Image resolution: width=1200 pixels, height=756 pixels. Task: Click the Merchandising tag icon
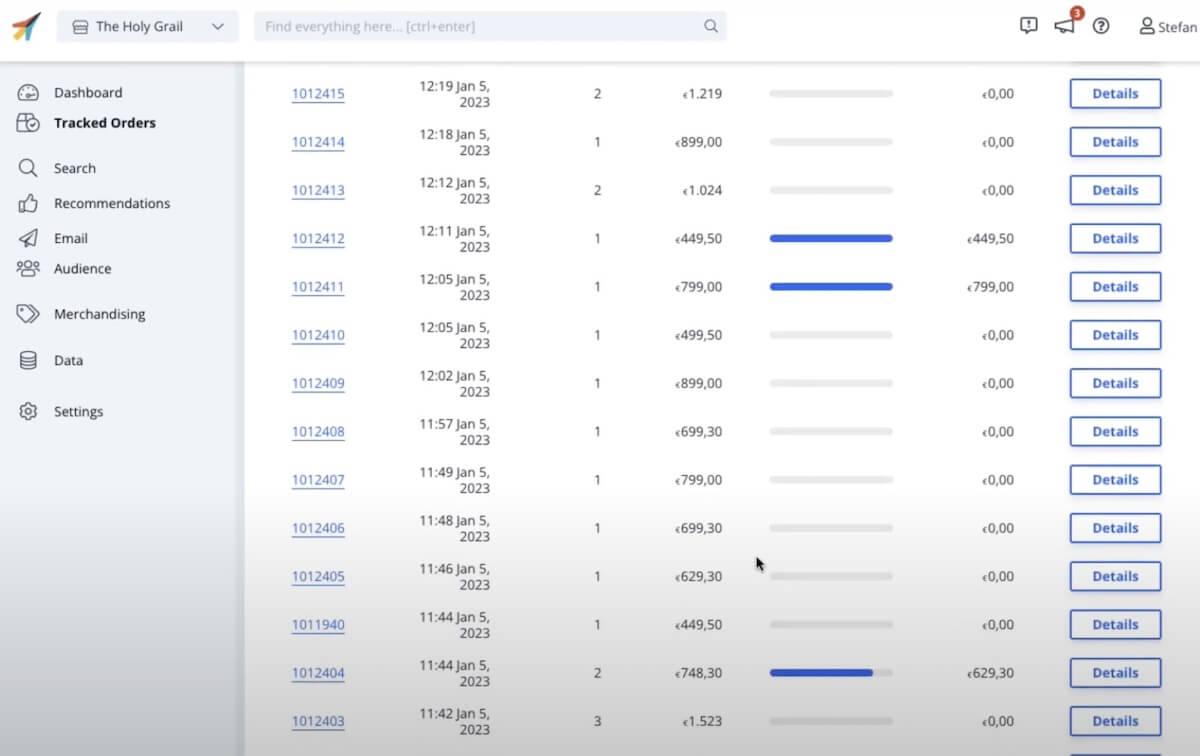tap(28, 314)
